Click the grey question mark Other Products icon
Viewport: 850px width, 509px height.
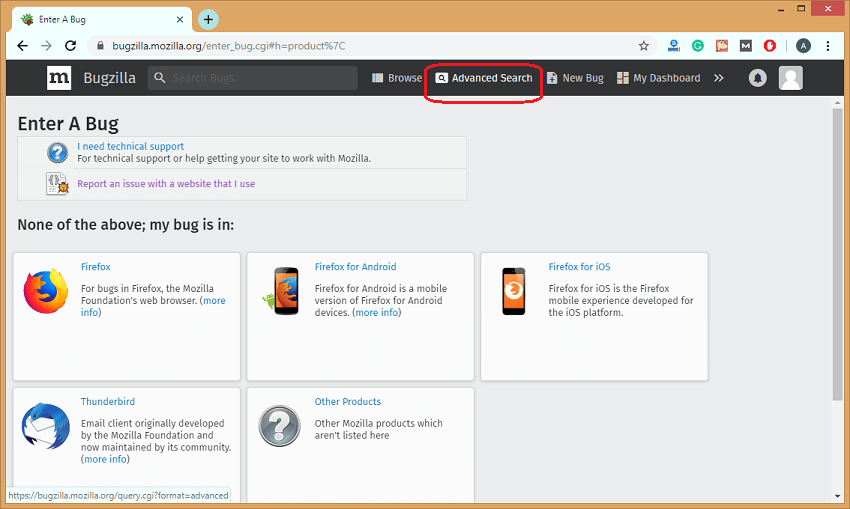(x=279, y=426)
